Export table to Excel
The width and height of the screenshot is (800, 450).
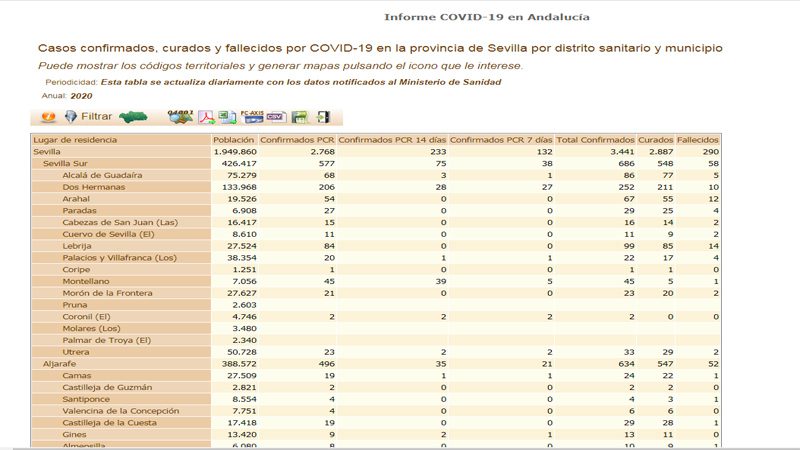(228, 117)
